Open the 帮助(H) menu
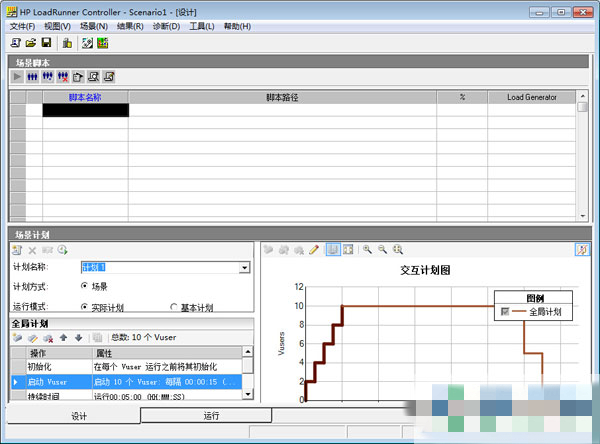Viewport: 600px width, 444px height. coord(237,26)
